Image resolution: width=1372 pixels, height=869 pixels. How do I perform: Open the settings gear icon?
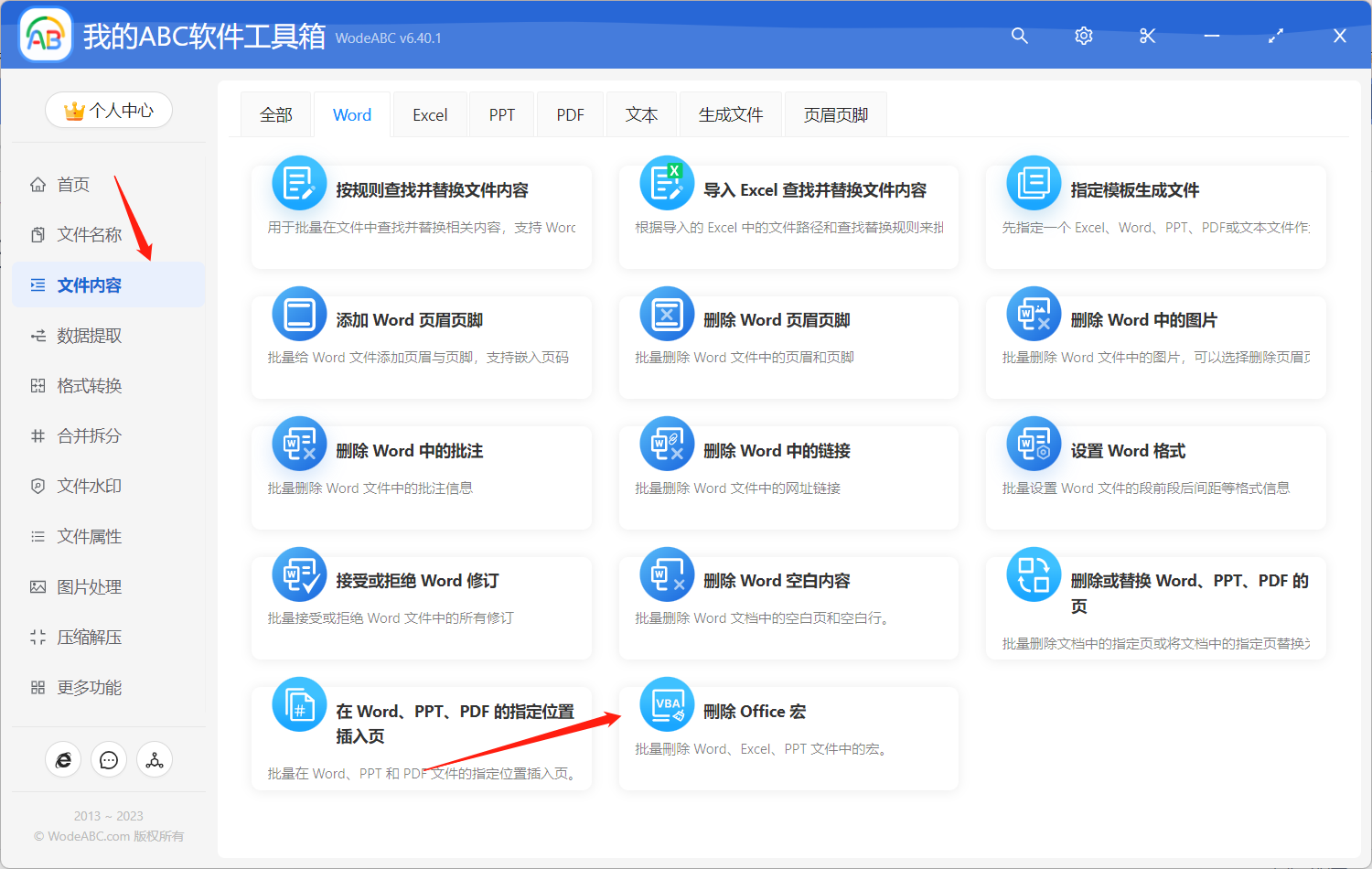coord(1083,36)
